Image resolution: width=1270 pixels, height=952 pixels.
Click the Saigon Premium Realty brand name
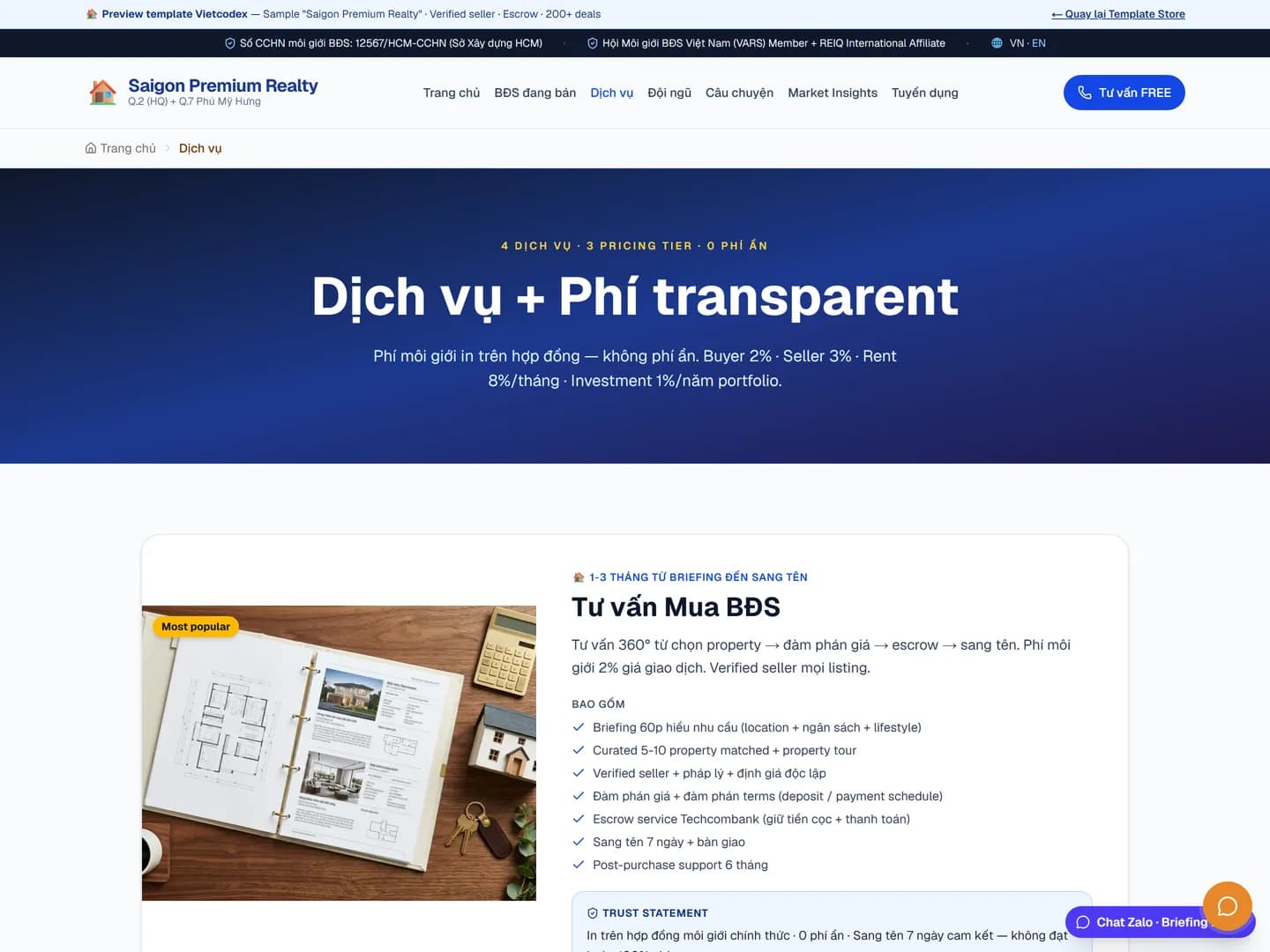tap(223, 86)
